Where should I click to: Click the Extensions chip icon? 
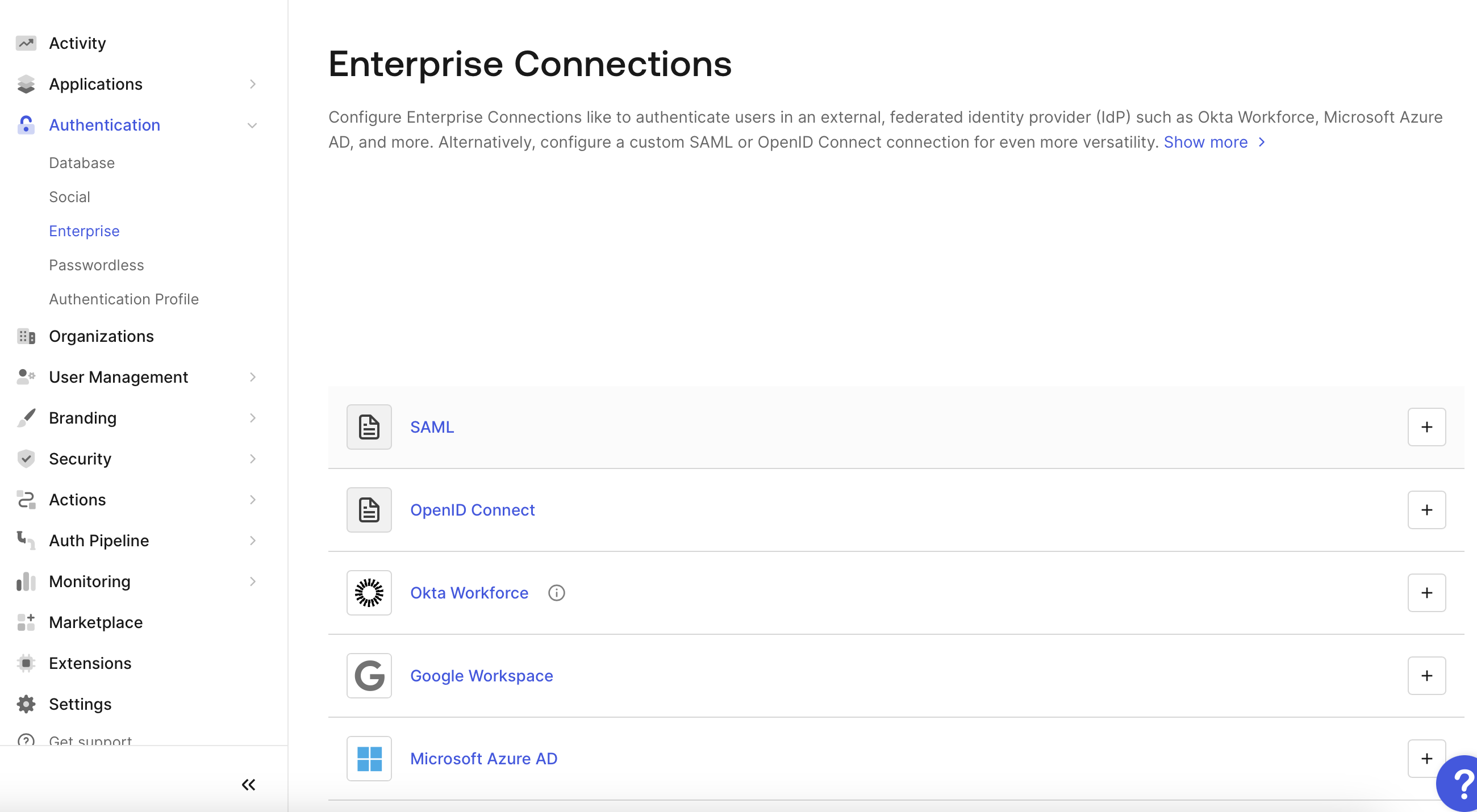pos(26,664)
